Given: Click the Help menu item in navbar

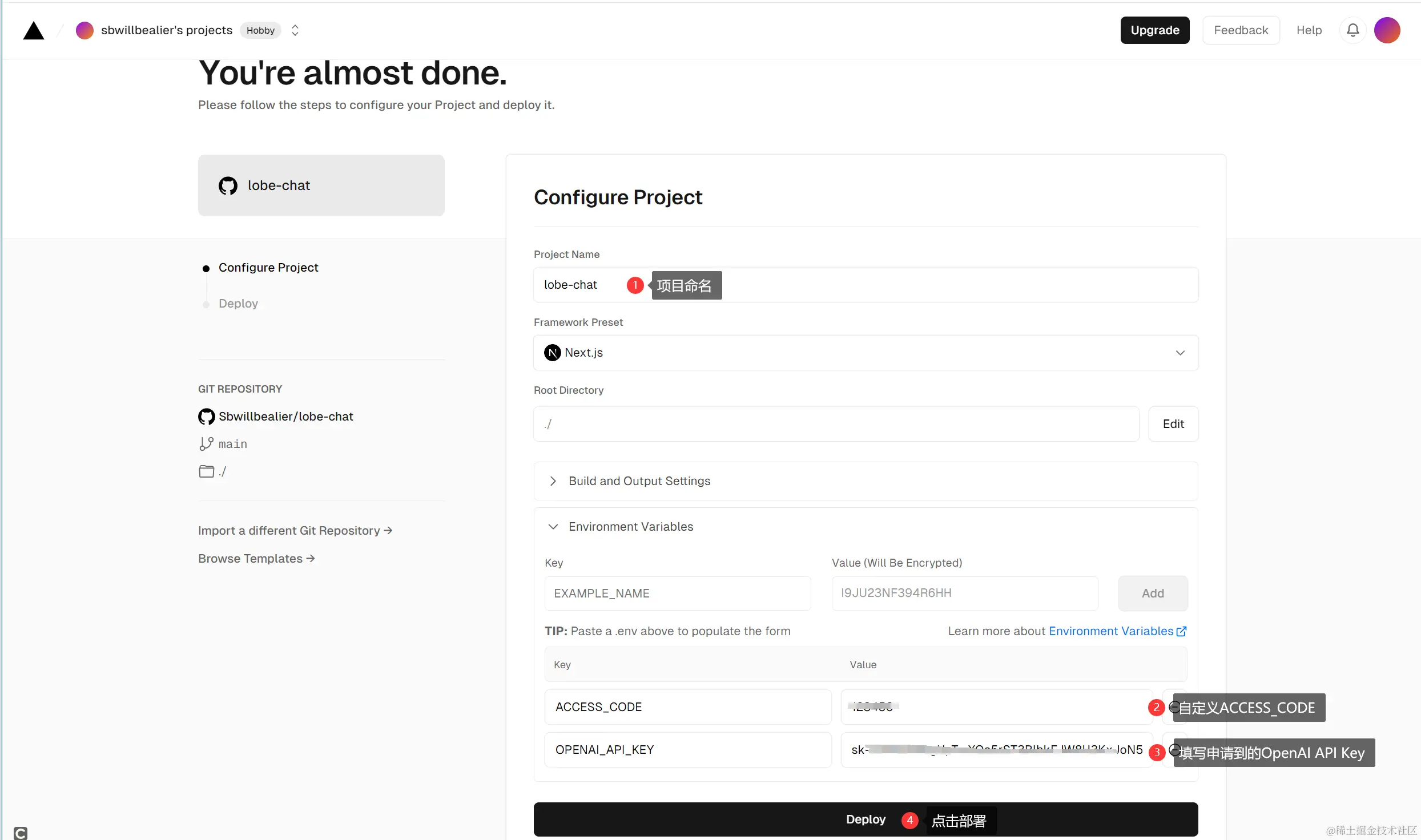Looking at the screenshot, I should click(x=1309, y=30).
